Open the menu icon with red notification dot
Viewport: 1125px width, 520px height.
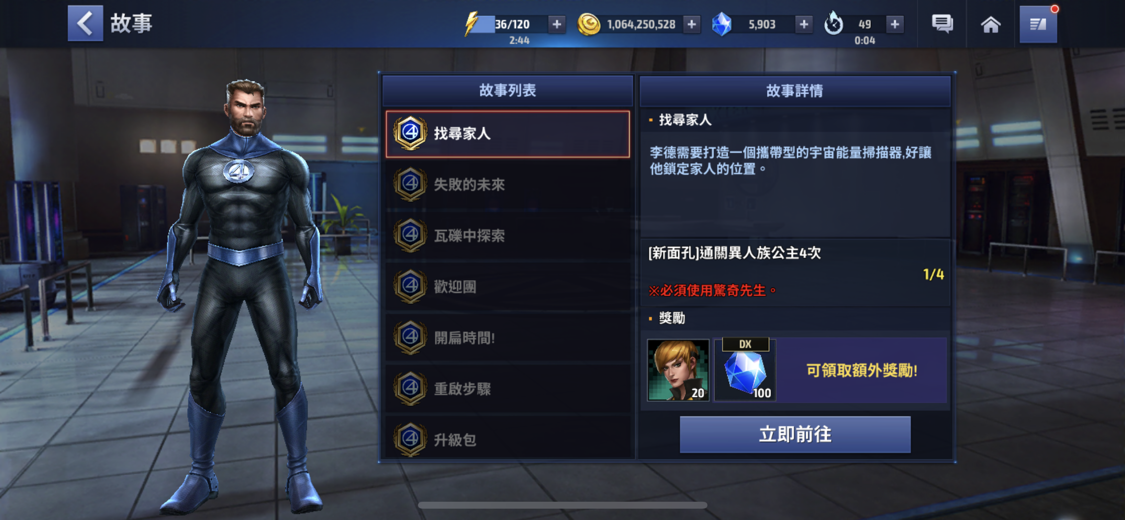1038,24
